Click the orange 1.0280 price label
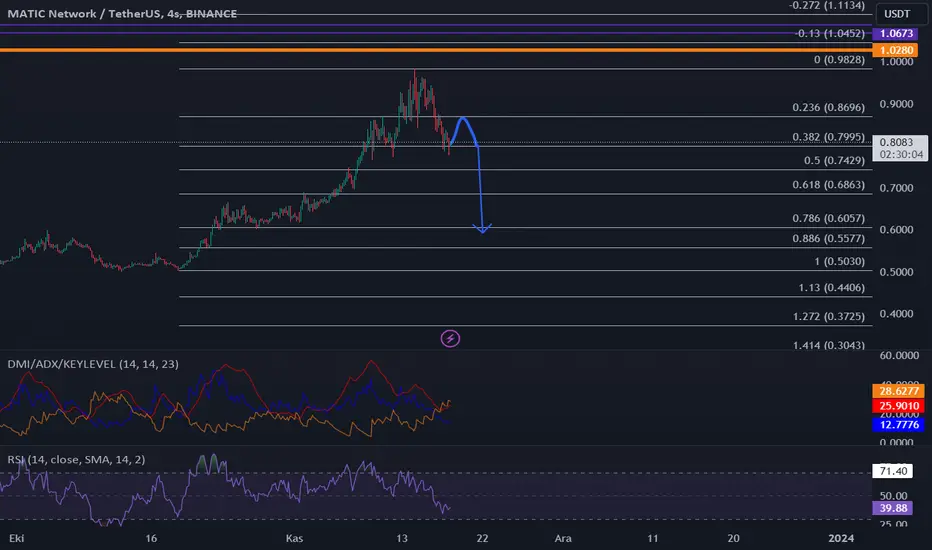932x550 pixels. pos(896,50)
